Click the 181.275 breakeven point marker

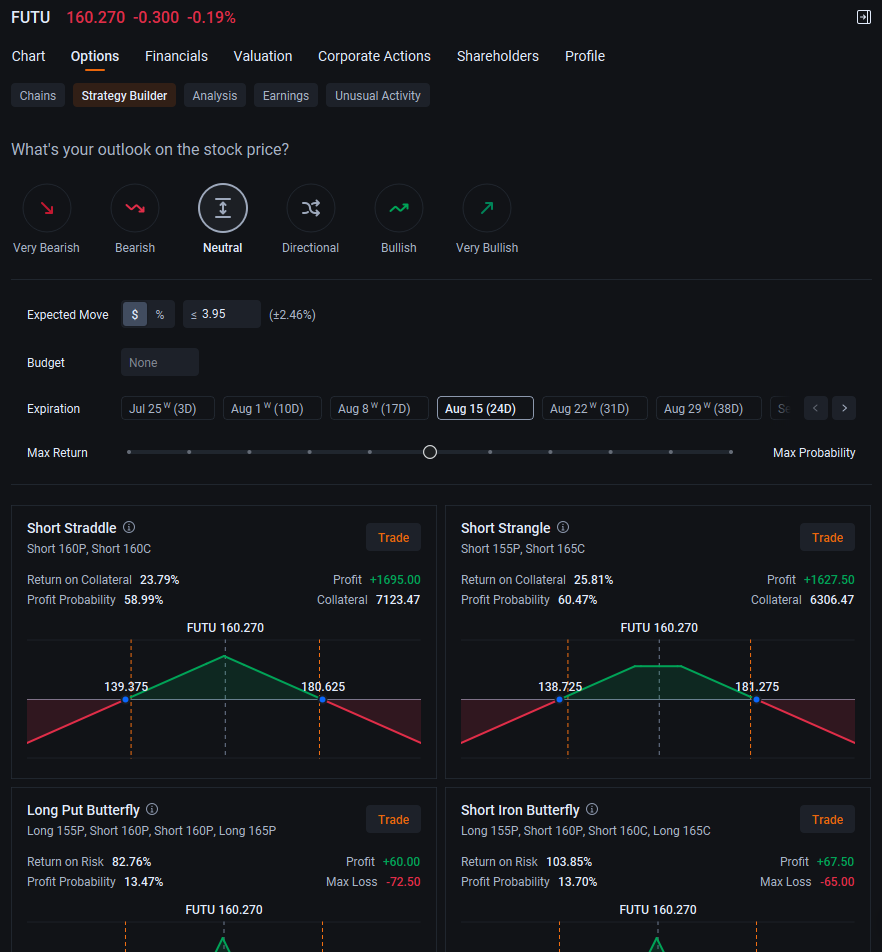click(756, 699)
